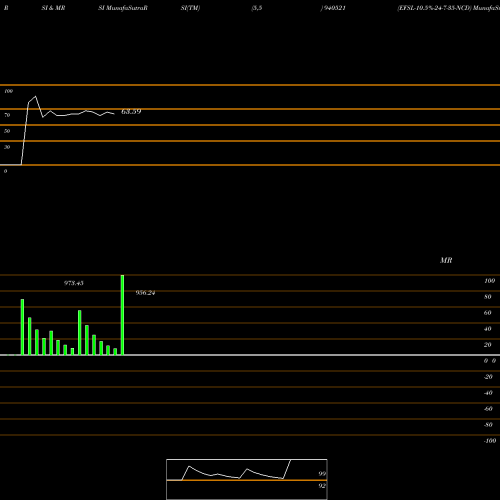Click the first green bar in the MR chart

click(x=22, y=327)
